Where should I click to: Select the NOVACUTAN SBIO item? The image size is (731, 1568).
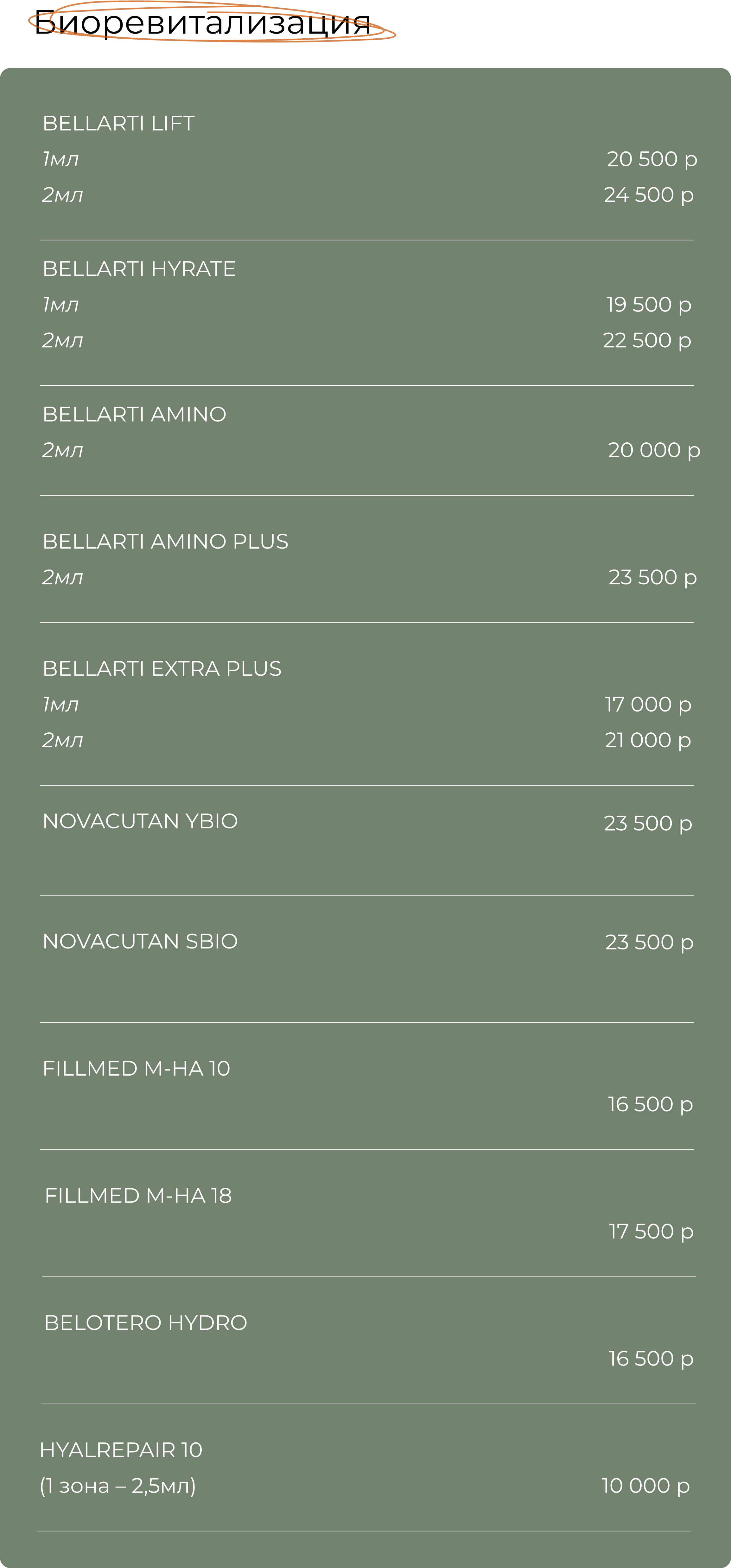(141, 941)
